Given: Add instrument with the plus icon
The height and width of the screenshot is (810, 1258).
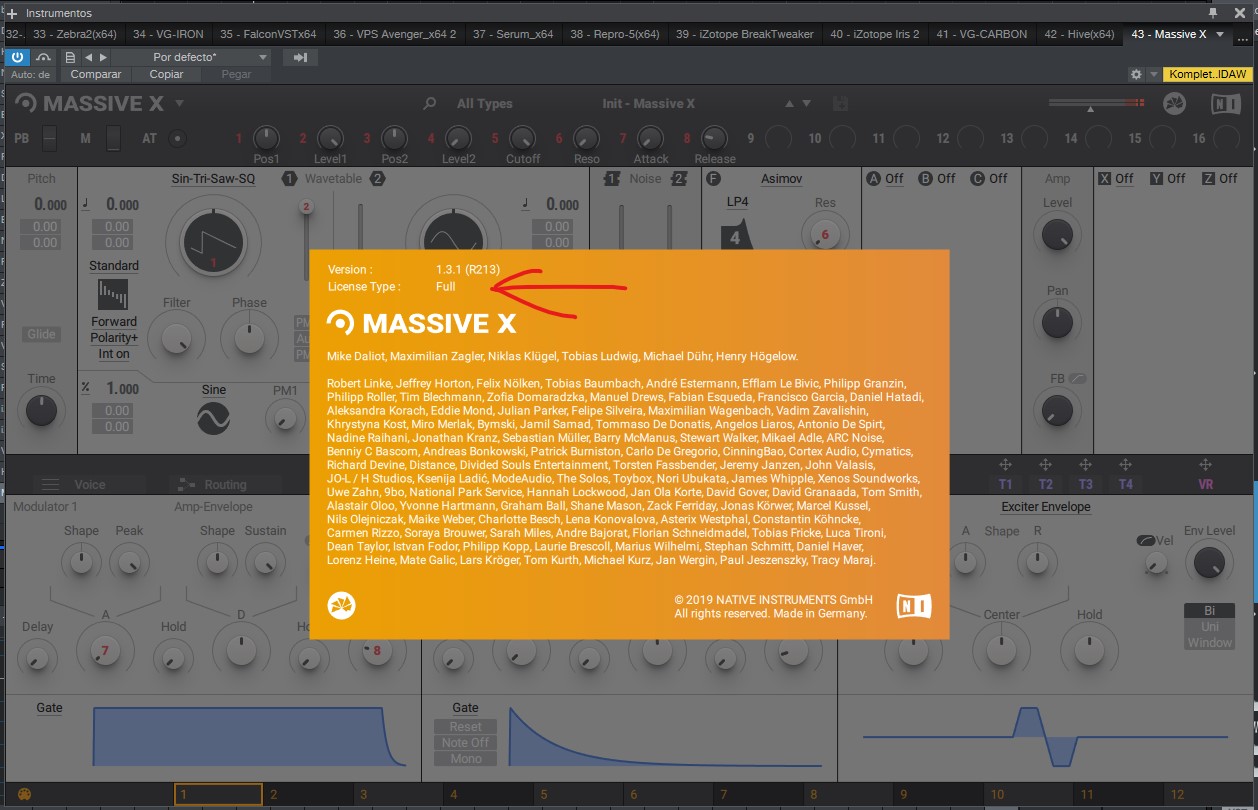Looking at the screenshot, I should pyautogui.click(x=11, y=13).
